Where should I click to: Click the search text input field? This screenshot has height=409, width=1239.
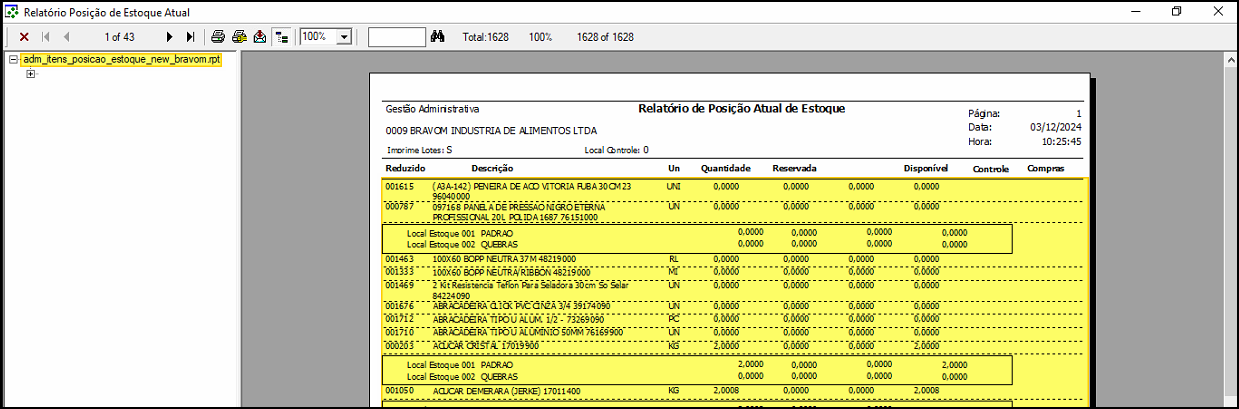[x=397, y=37]
